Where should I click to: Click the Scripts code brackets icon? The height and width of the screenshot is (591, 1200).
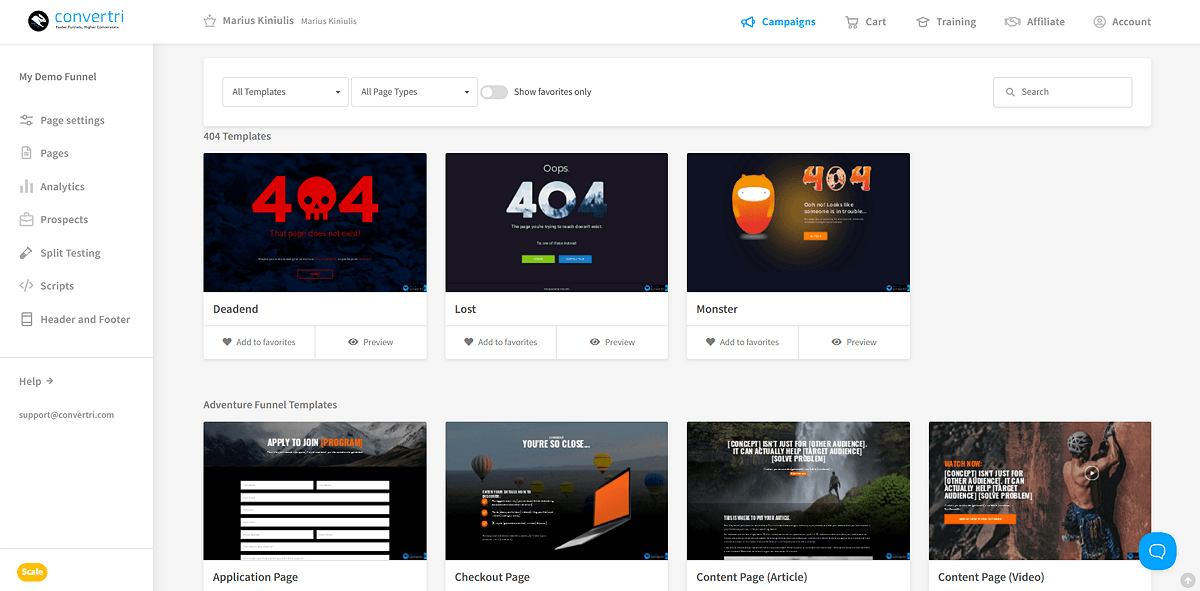pyautogui.click(x=26, y=286)
